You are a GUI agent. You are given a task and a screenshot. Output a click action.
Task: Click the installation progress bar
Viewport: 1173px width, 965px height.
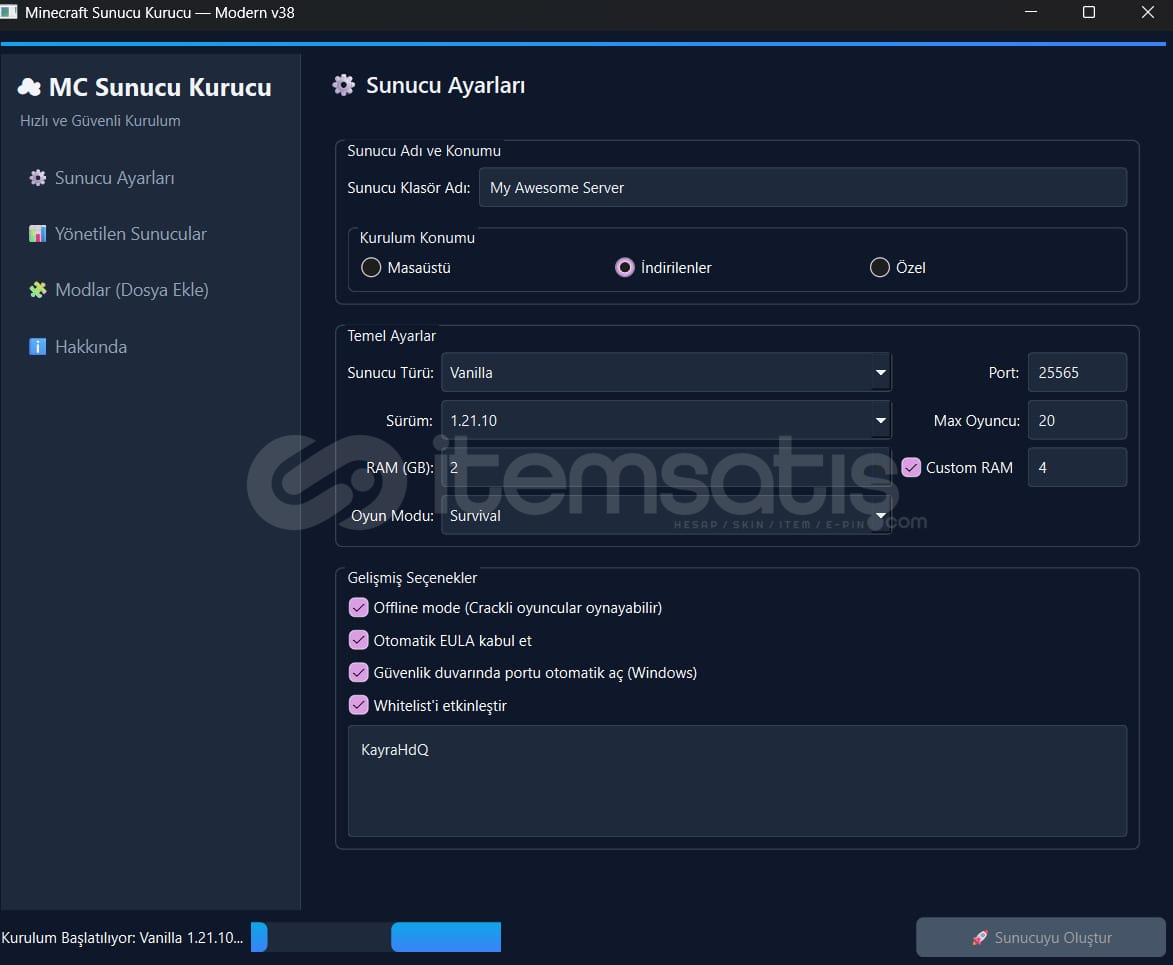(375, 937)
